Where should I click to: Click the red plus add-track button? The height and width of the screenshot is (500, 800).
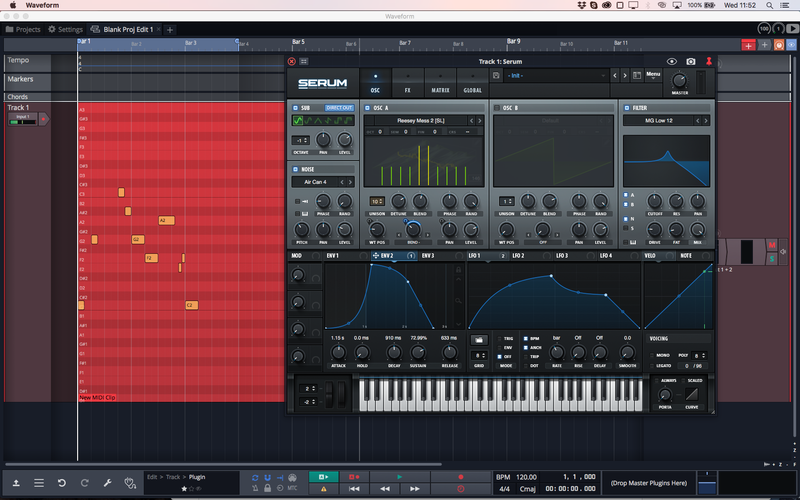pos(748,45)
